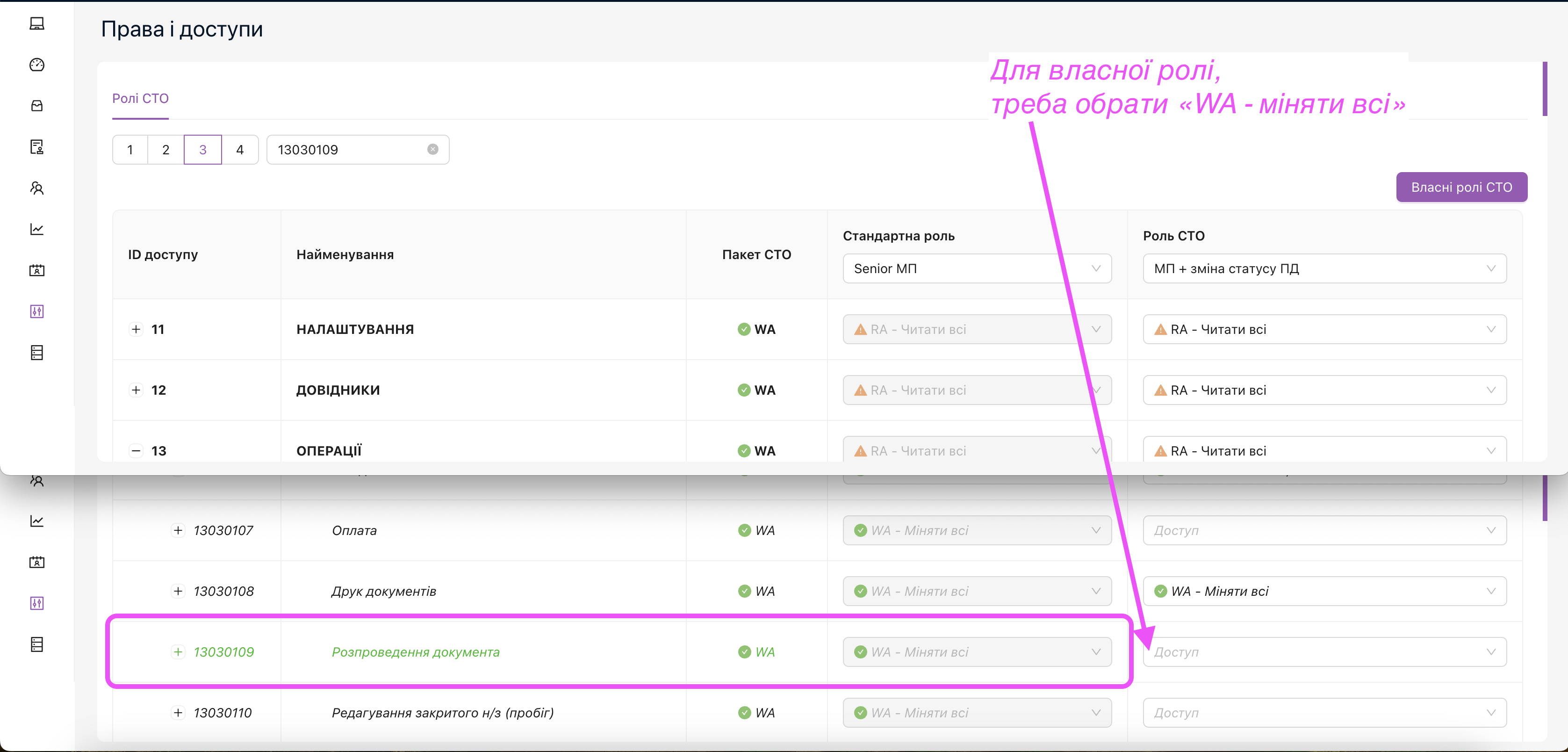Click the Власні ролі СТО button

(1461, 187)
